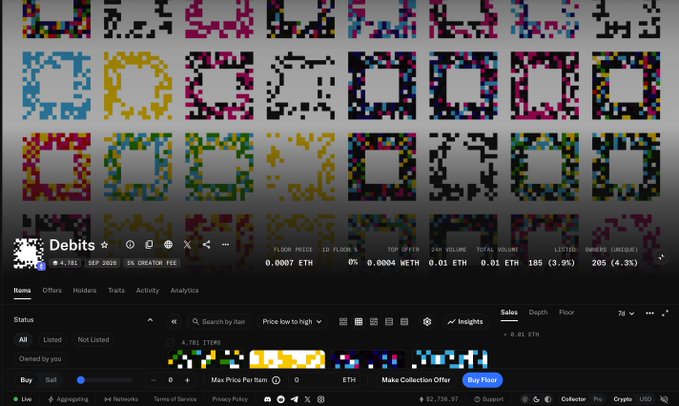
Task: Share the Debits collection
Action: (x=206, y=245)
